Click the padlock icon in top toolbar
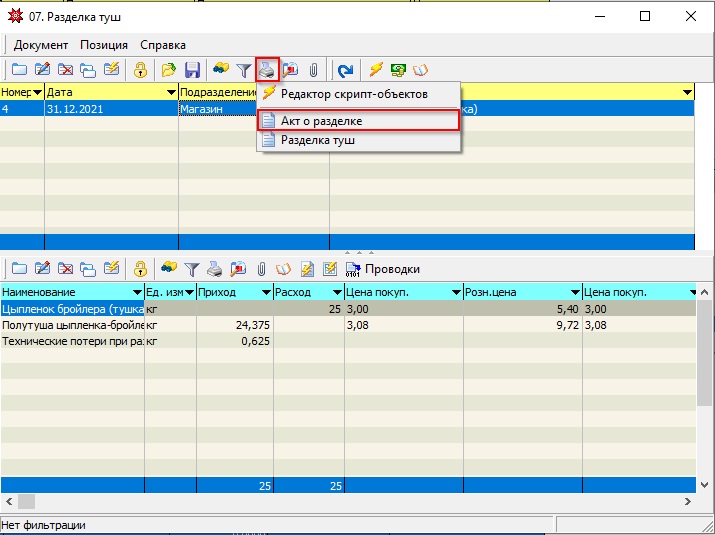The image size is (715, 535). [x=141, y=70]
